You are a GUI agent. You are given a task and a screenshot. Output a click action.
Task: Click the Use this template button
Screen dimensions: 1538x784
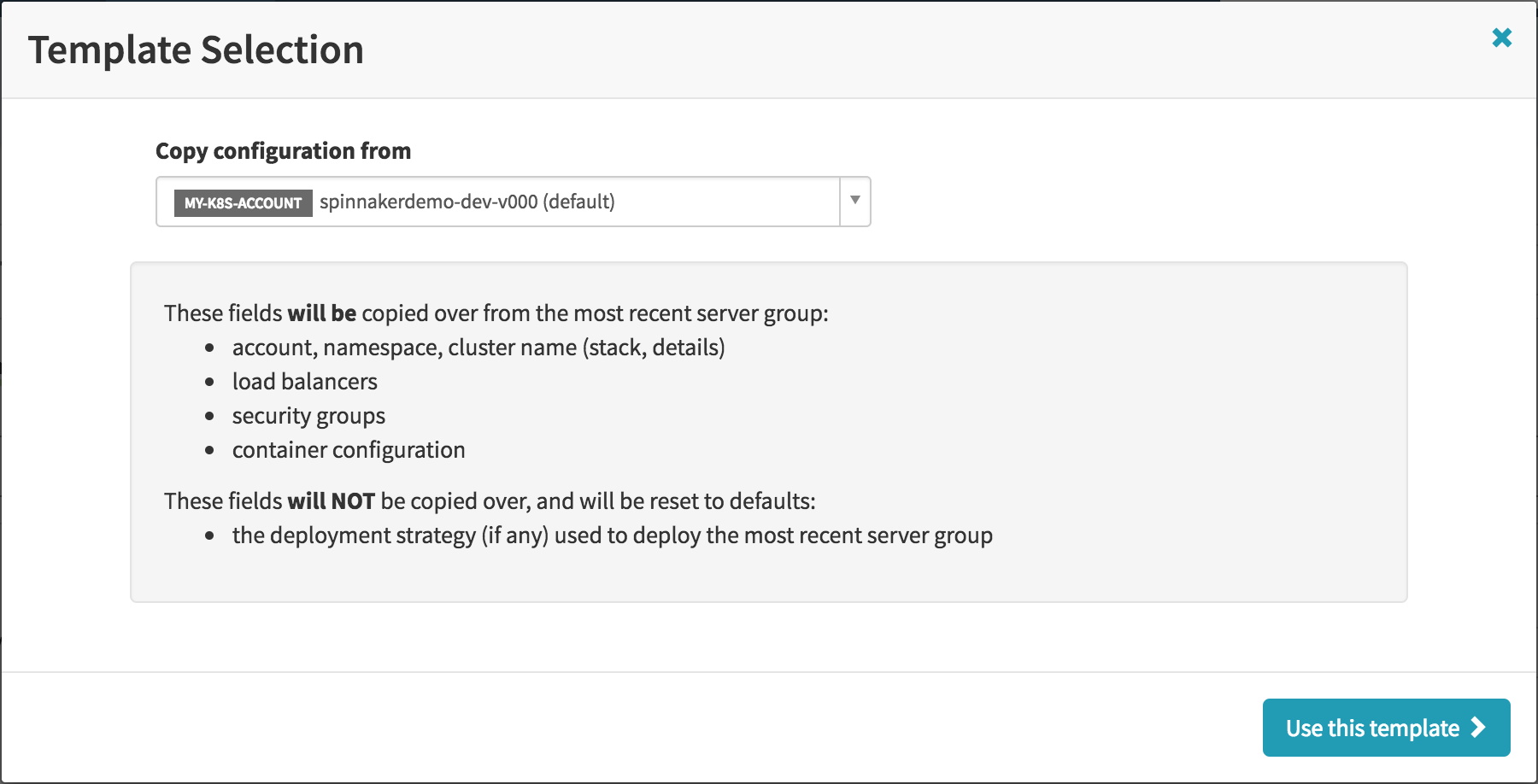[x=1386, y=728]
